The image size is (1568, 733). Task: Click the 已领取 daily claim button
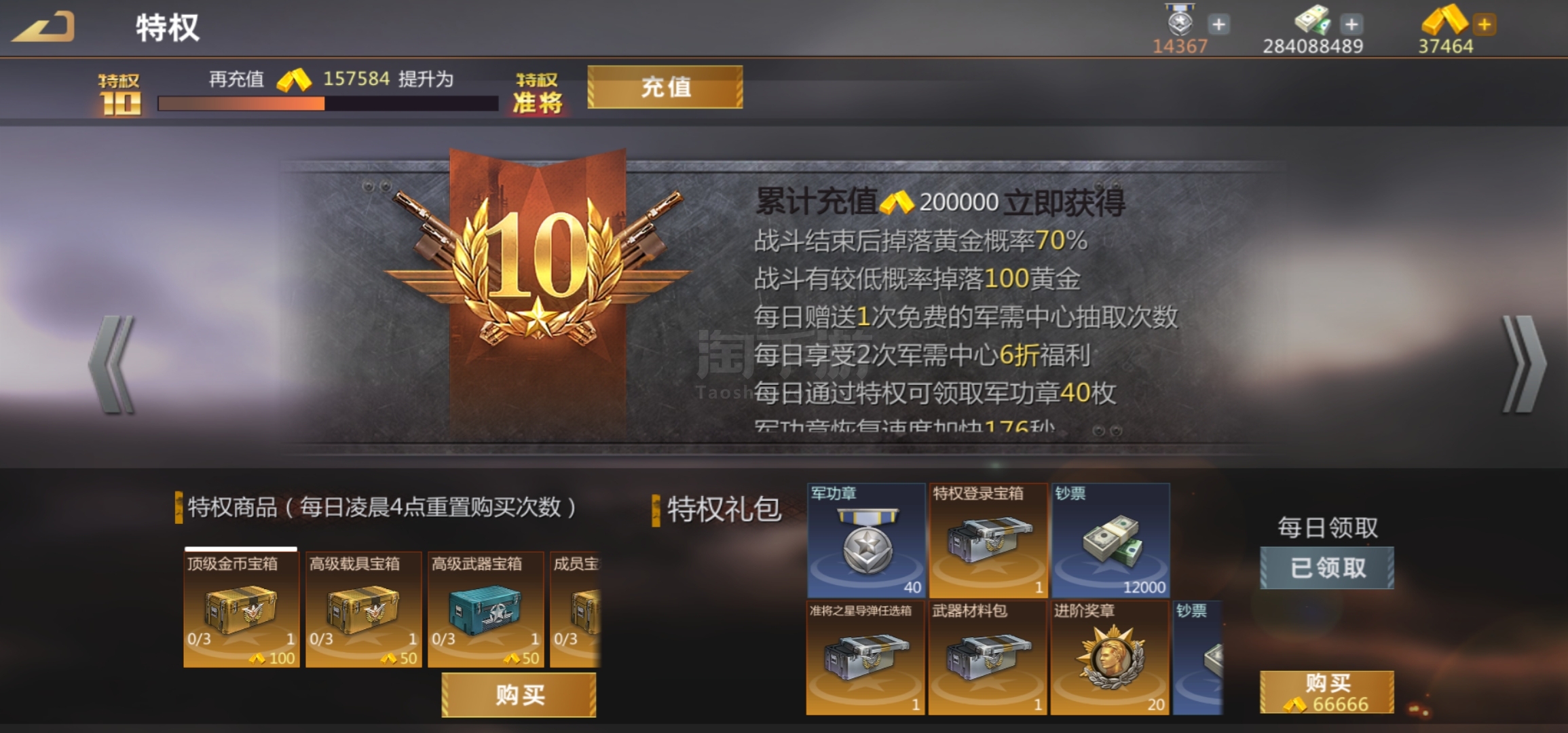click(1327, 567)
